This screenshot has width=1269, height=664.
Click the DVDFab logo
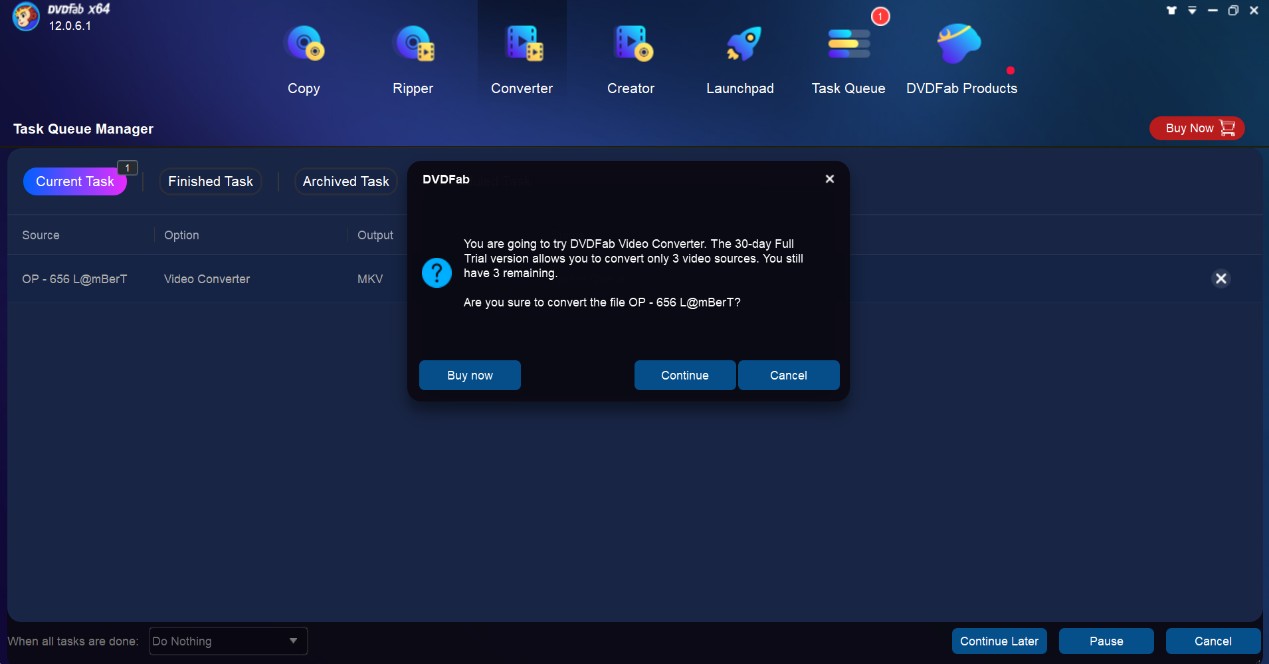[25, 16]
